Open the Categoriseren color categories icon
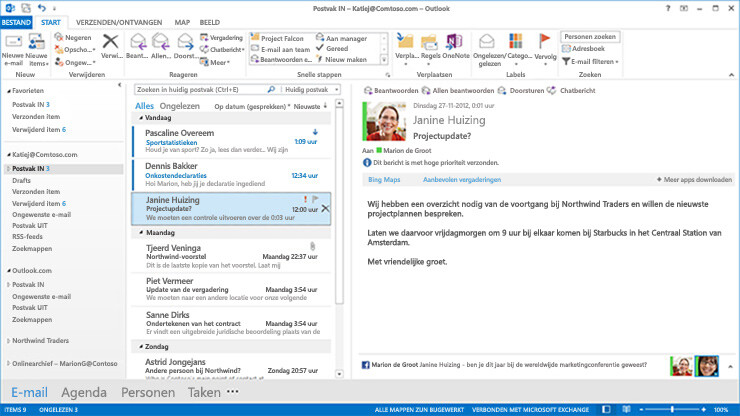 point(515,41)
